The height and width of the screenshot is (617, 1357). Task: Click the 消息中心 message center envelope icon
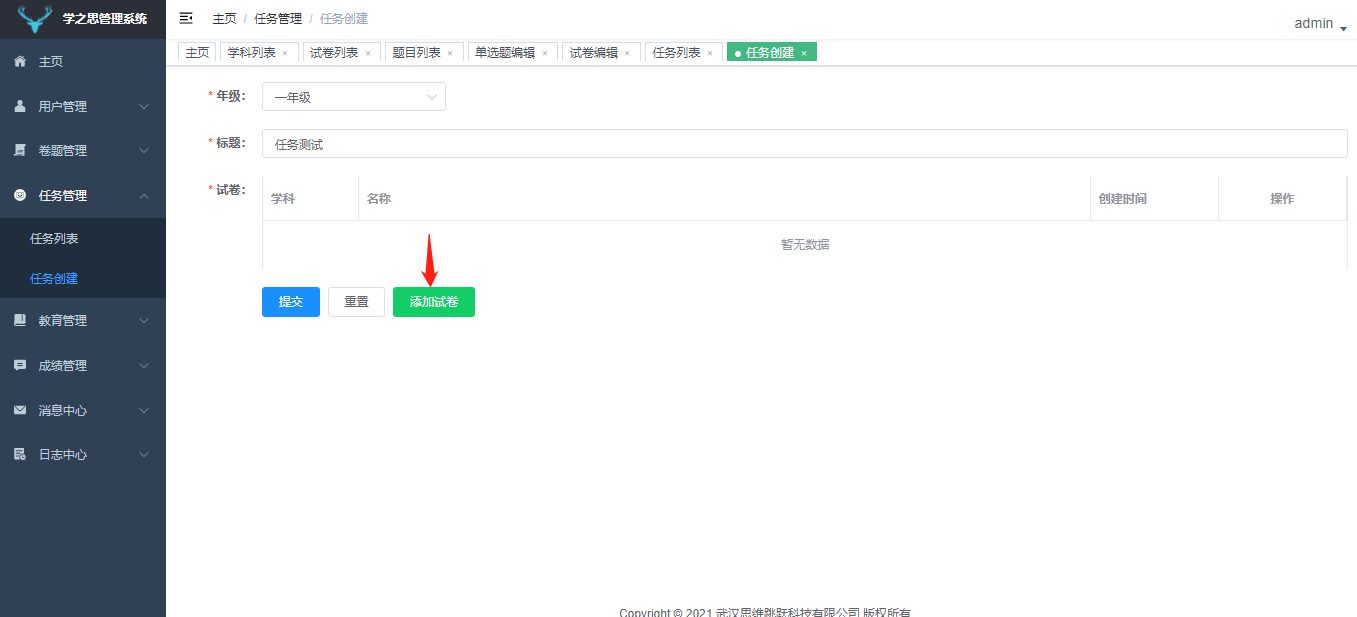22,410
